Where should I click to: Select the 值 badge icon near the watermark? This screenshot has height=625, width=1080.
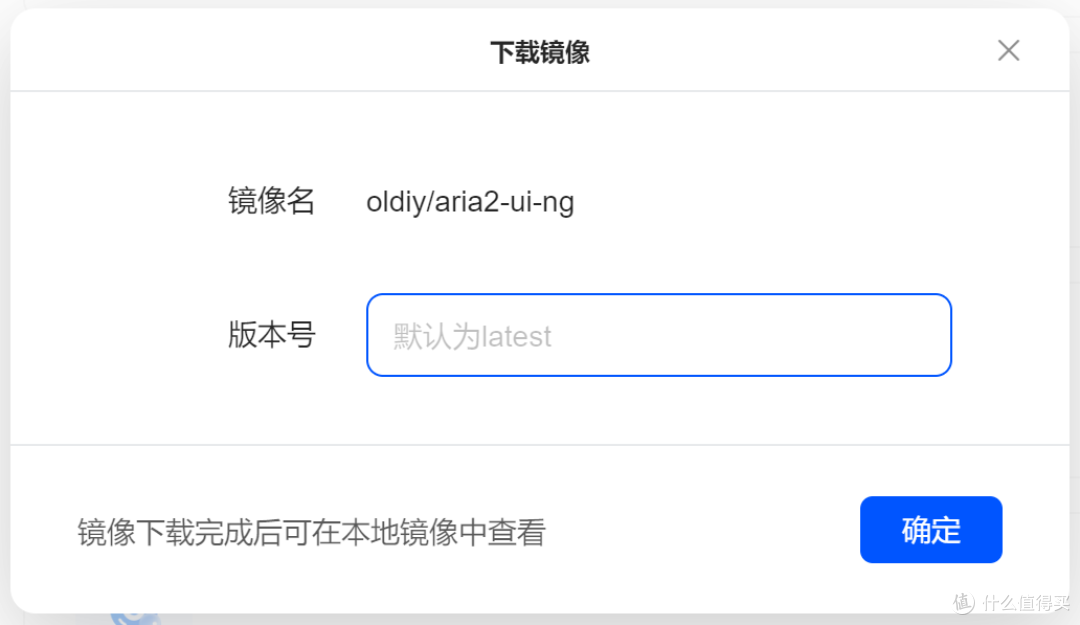(x=962, y=600)
